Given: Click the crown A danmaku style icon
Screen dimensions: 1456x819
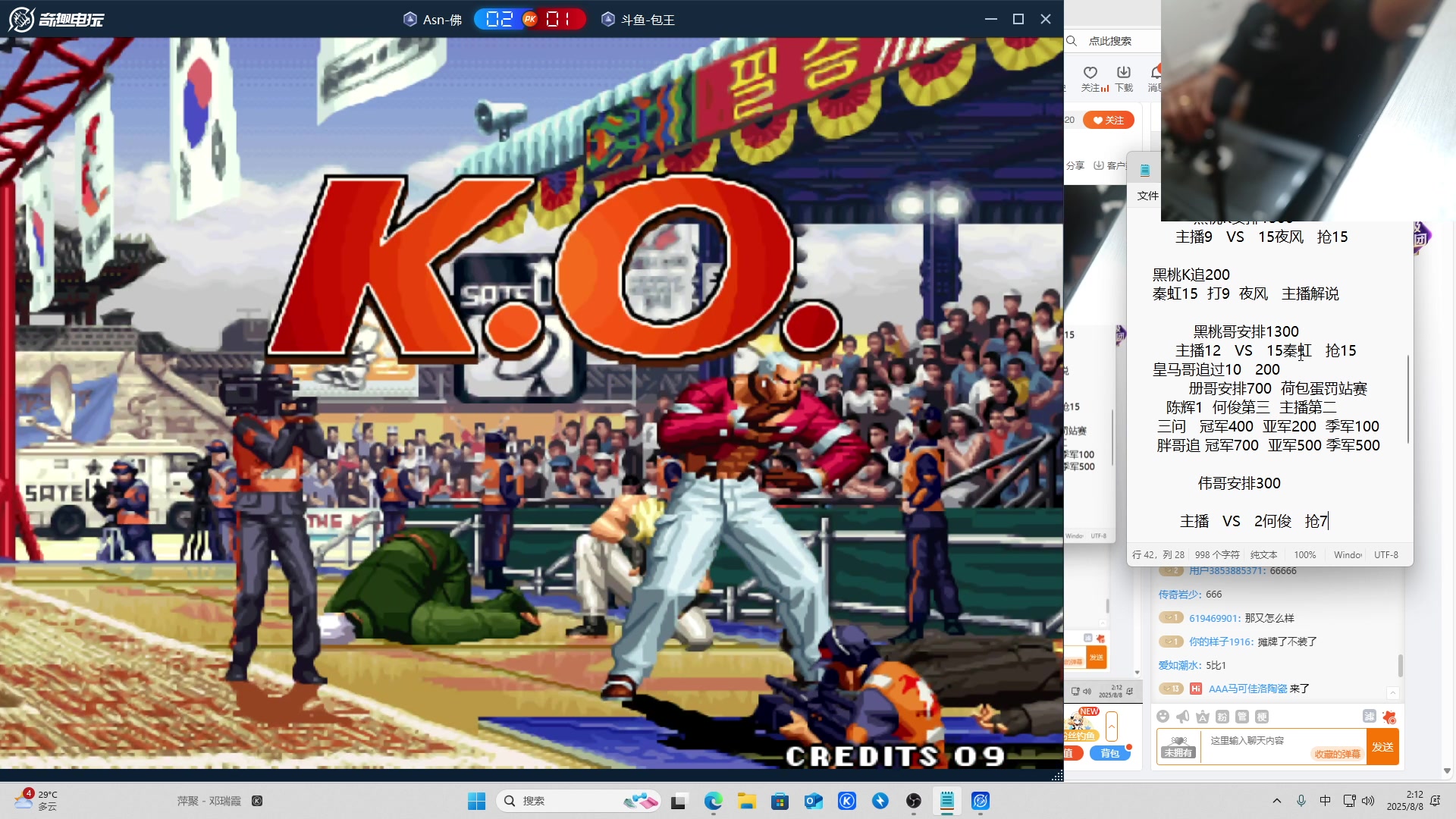Looking at the screenshot, I should coord(1203,717).
